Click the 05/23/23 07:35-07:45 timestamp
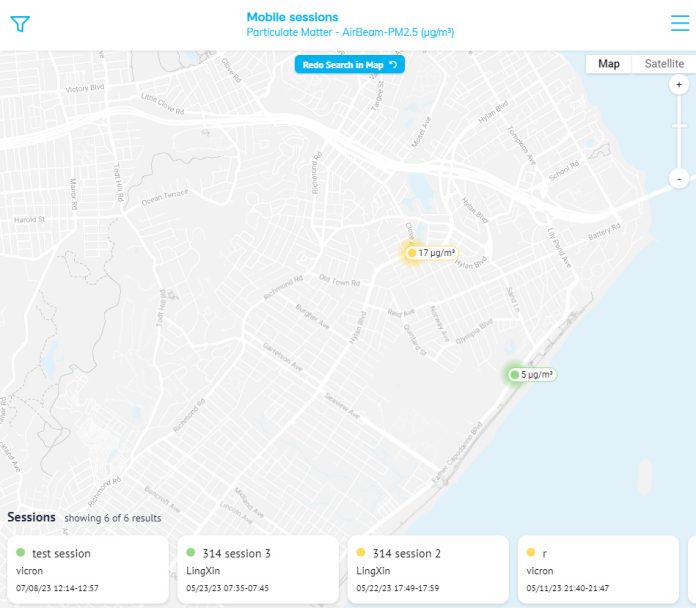This screenshot has width=696, height=608. pyautogui.click(x=227, y=588)
